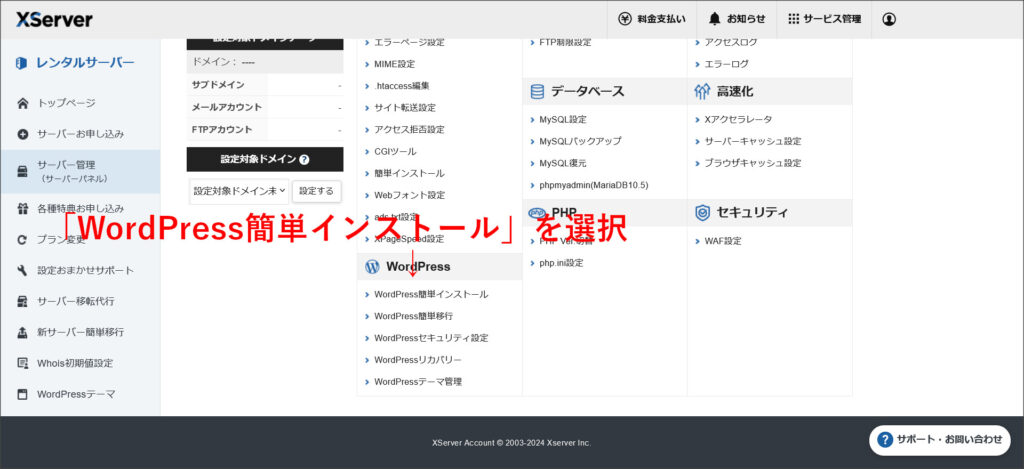
Task: Open WordPressセキュリティ設定 link
Action: [431, 338]
